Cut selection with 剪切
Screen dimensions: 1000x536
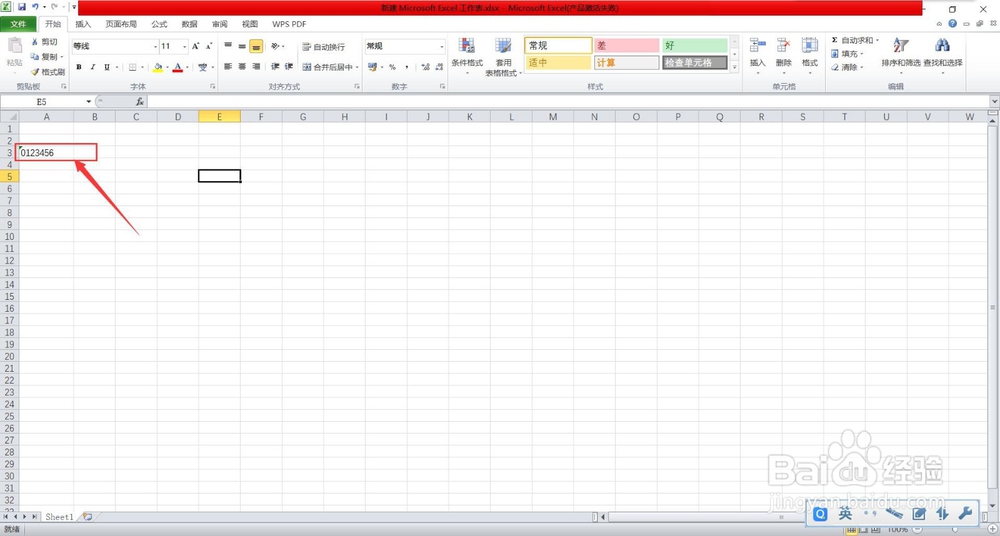click(x=44, y=41)
